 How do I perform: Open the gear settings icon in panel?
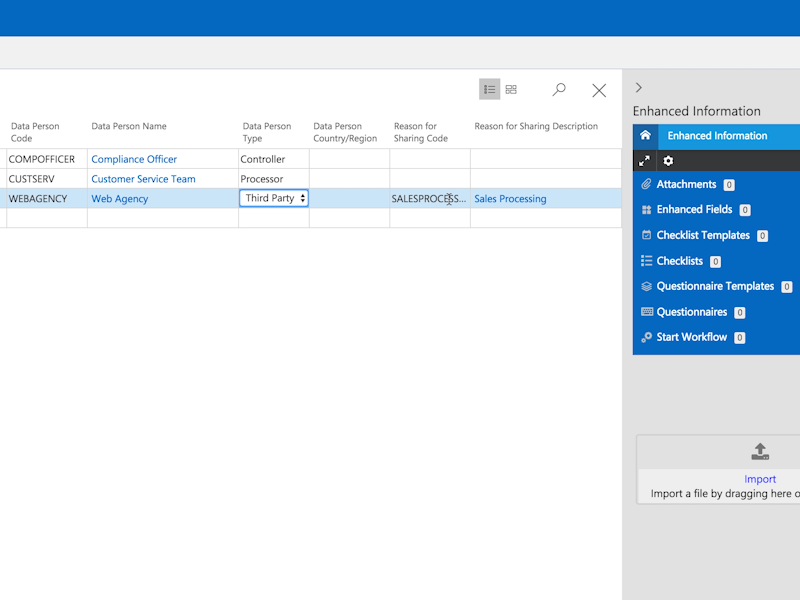coord(668,161)
